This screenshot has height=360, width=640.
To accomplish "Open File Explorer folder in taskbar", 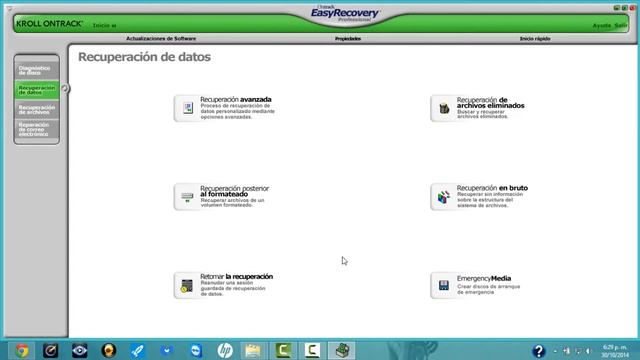I will [x=253, y=351].
